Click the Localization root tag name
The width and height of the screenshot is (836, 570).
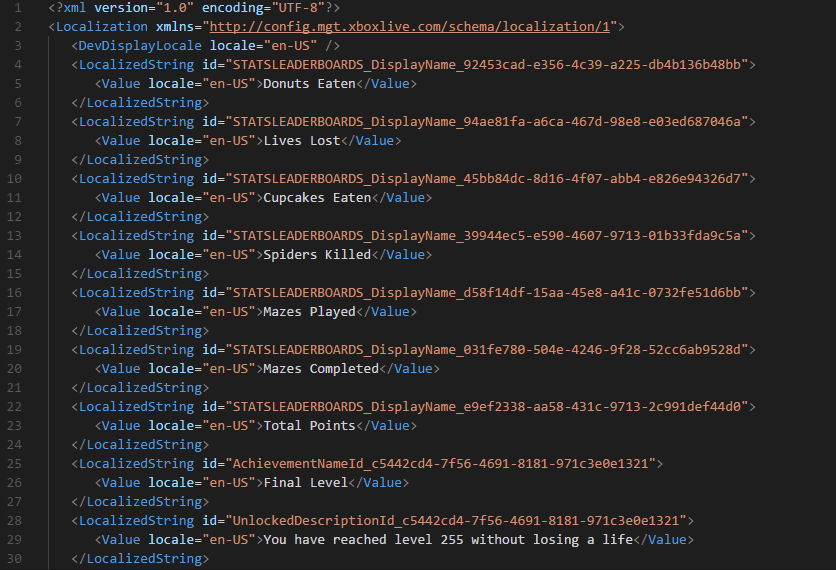pos(102,27)
